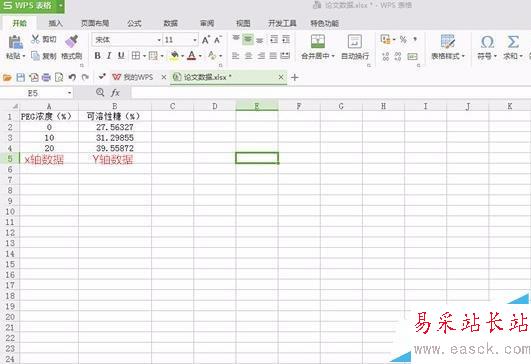Click the percent style icon

pos(403,40)
